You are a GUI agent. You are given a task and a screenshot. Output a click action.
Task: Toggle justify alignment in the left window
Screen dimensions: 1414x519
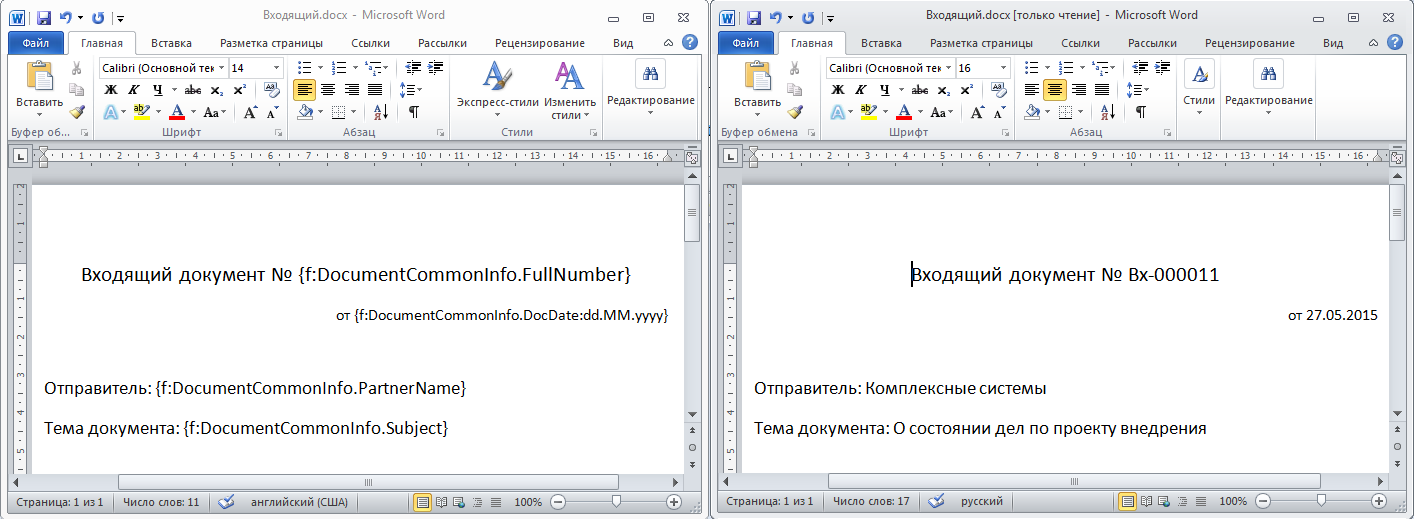(x=375, y=89)
